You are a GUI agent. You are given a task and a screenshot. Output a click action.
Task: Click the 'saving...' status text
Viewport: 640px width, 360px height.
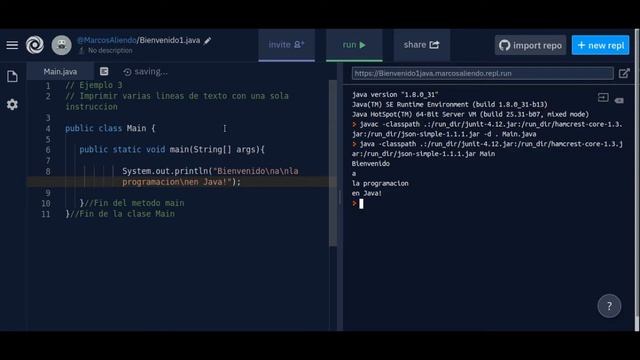[151, 71]
